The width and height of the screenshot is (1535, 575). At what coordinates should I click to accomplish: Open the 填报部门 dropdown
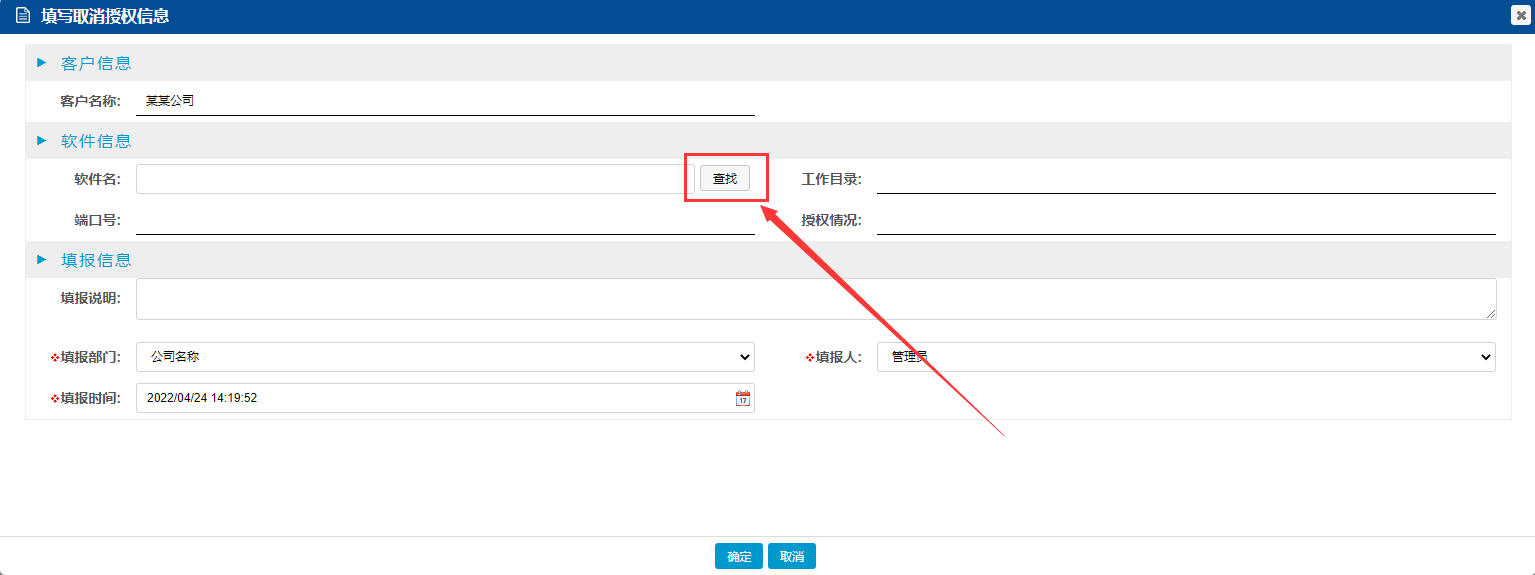point(445,357)
